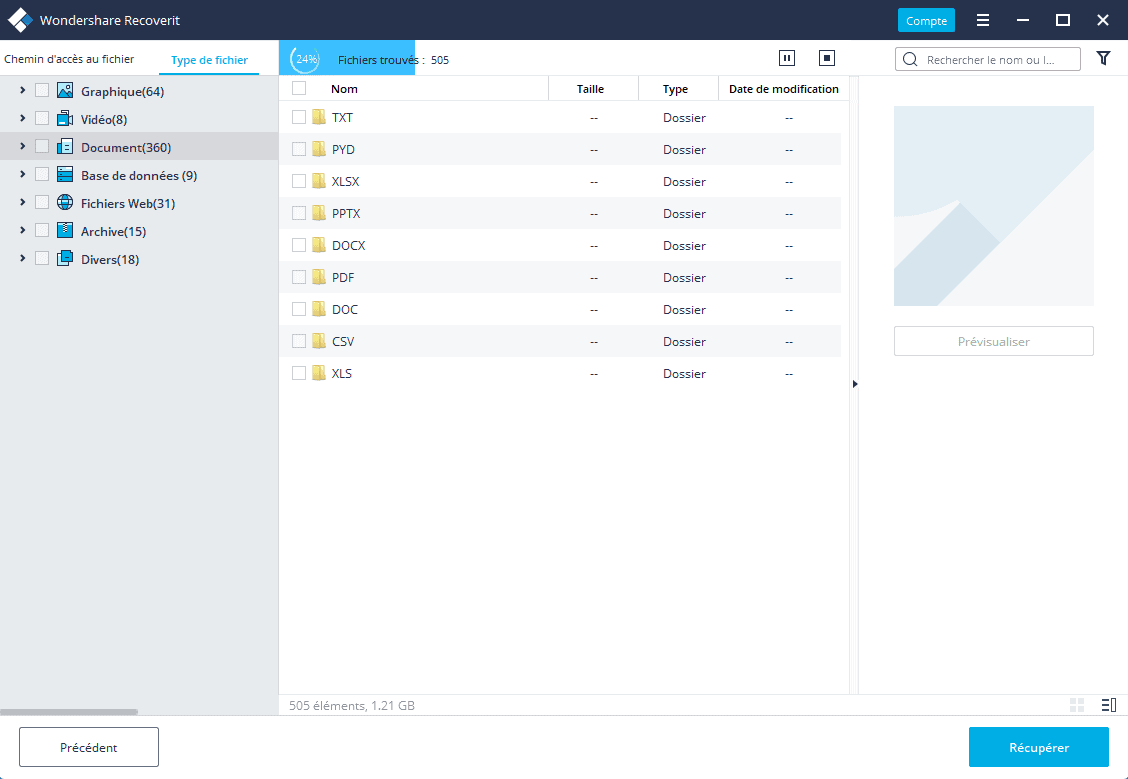Screen dimensions: 1128x779
Task: Tick the DOCX folder checkbox
Action: 299,245
